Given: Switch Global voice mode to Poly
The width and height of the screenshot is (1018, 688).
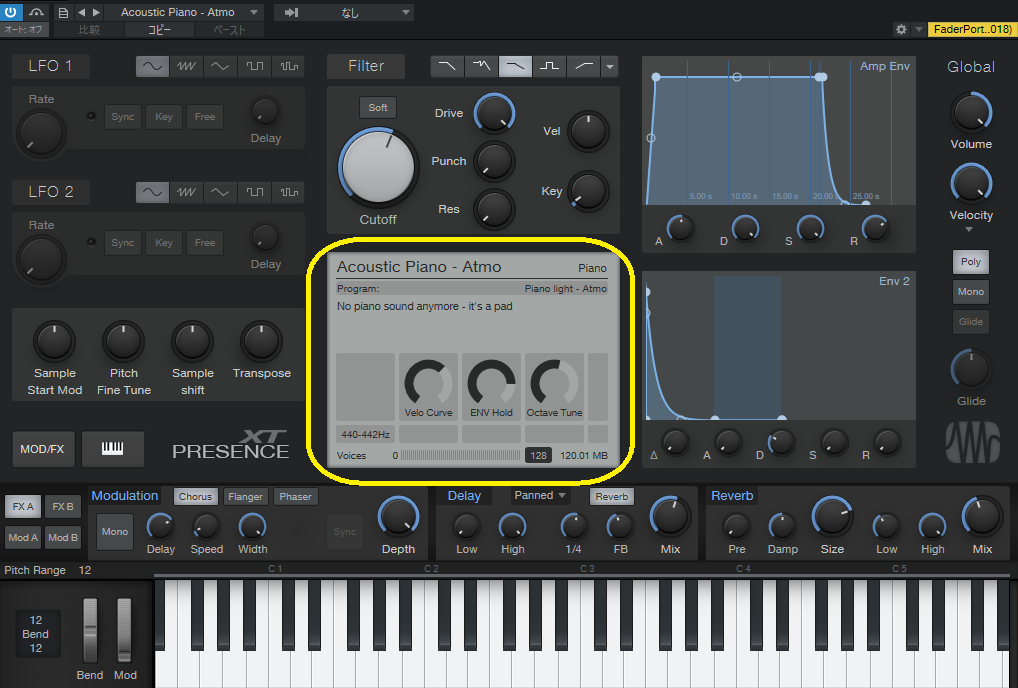Looking at the screenshot, I should [x=971, y=262].
